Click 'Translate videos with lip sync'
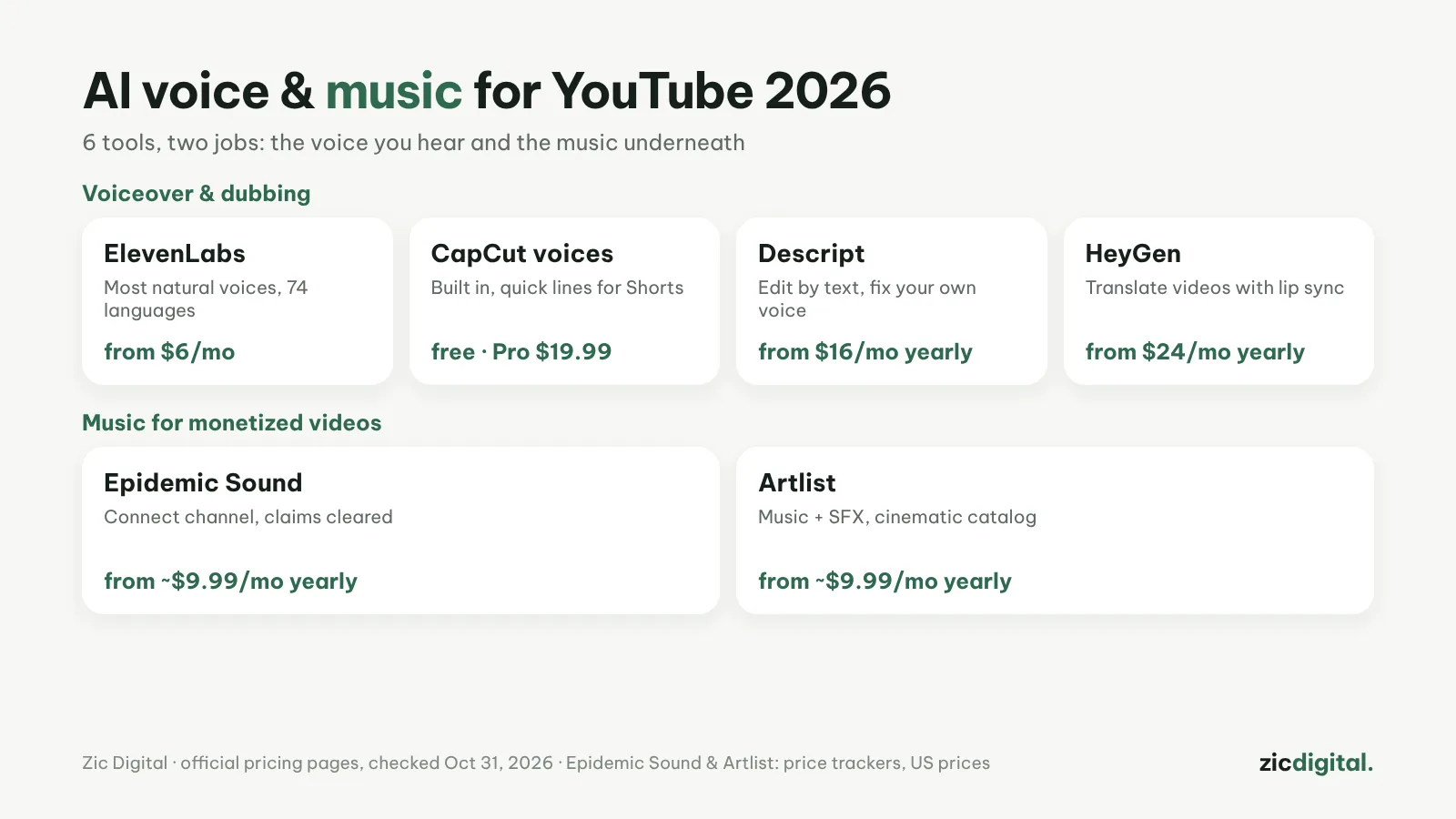Image resolution: width=1456 pixels, height=819 pixels. pos(1215,288)
